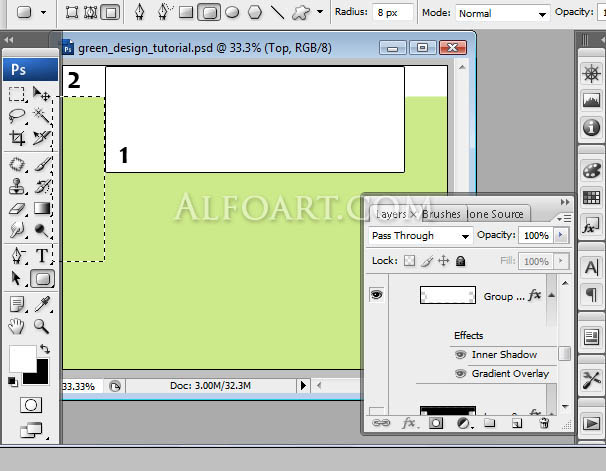Click the foreground color swatch
Screen dimensions: 606x471
[22, 359]
